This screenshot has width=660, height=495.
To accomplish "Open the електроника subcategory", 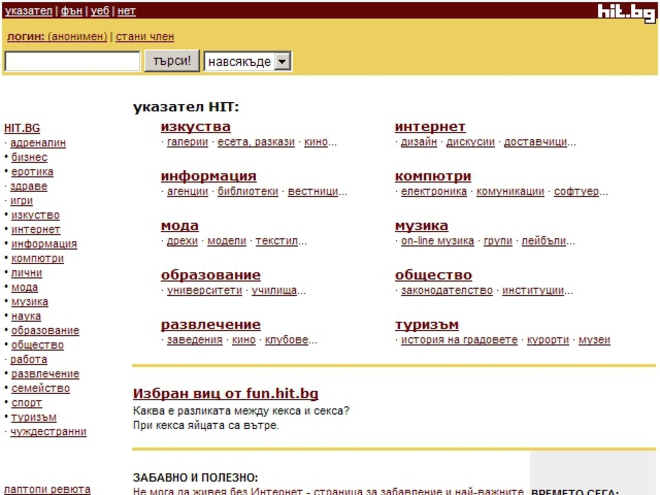I will 434,192.
